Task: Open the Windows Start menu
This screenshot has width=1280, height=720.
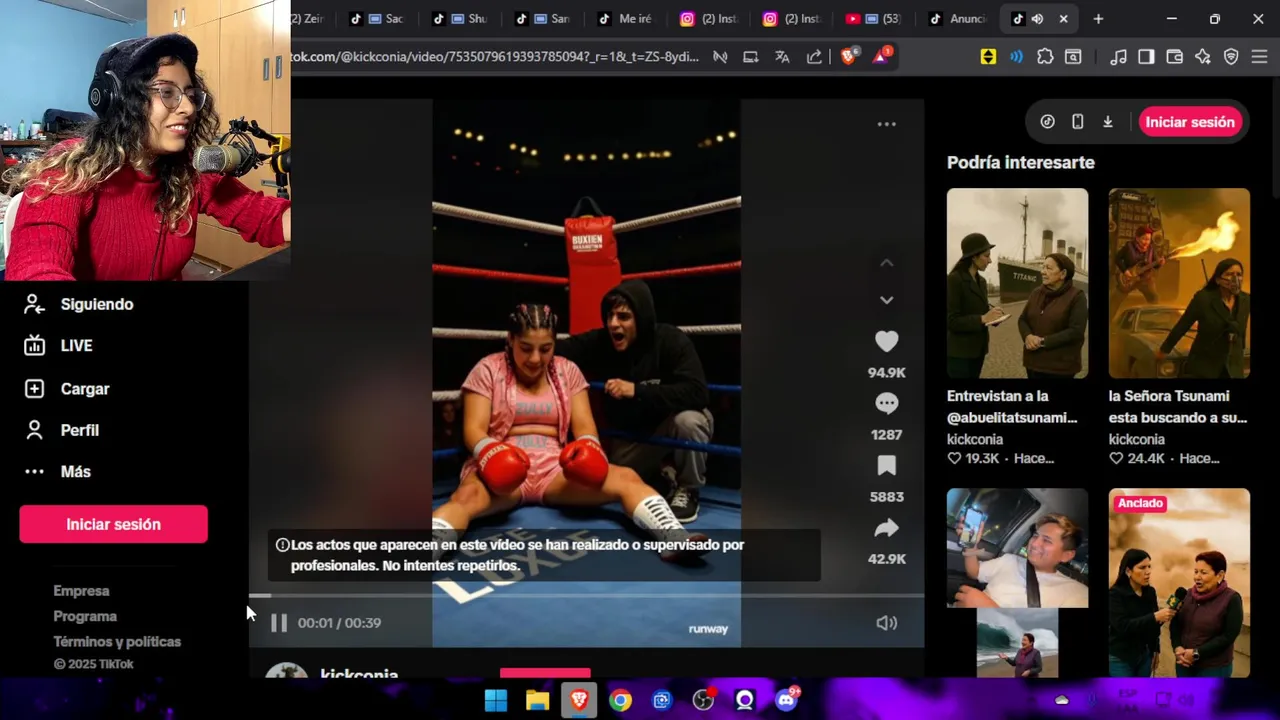Action: pos(496,700)
